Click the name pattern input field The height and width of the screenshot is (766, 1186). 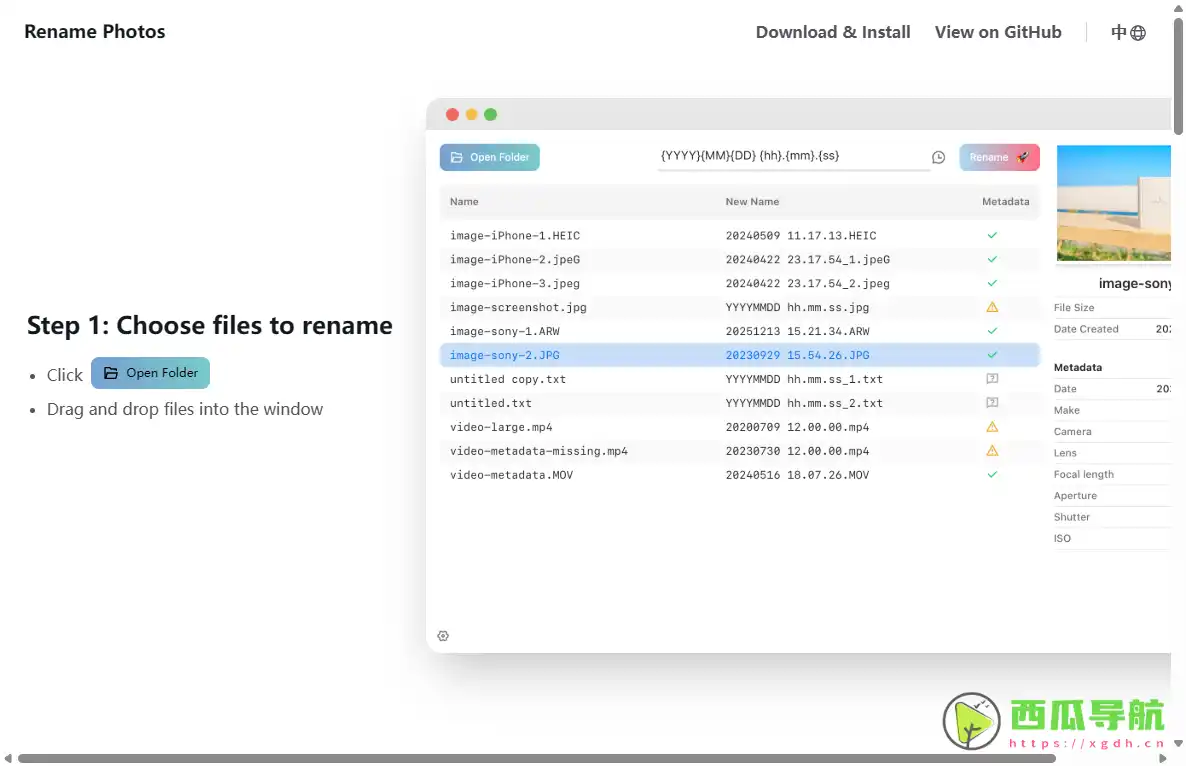click(793, 157)
